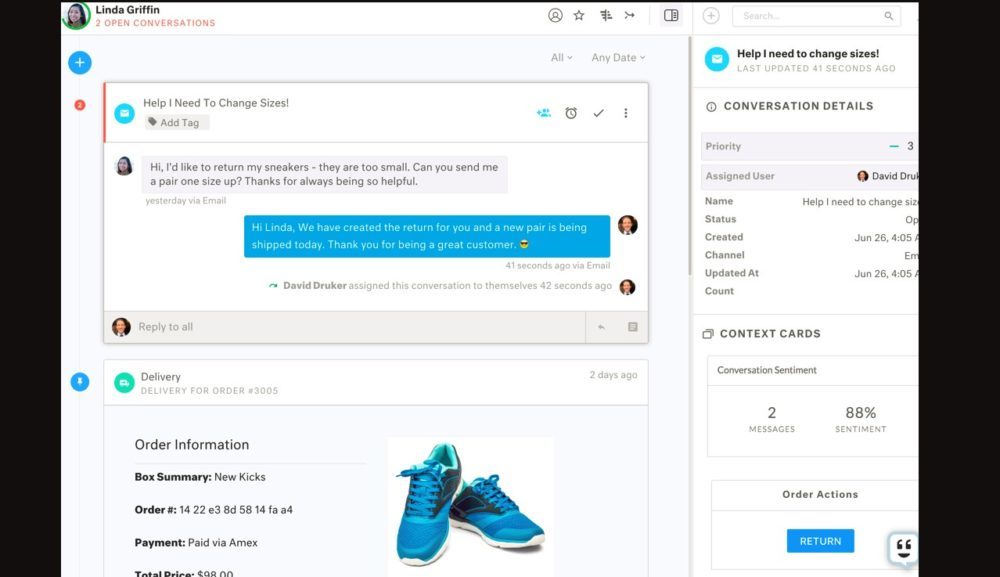
Task: Click the blue plus new conversation button
Action: click(80, 63)
